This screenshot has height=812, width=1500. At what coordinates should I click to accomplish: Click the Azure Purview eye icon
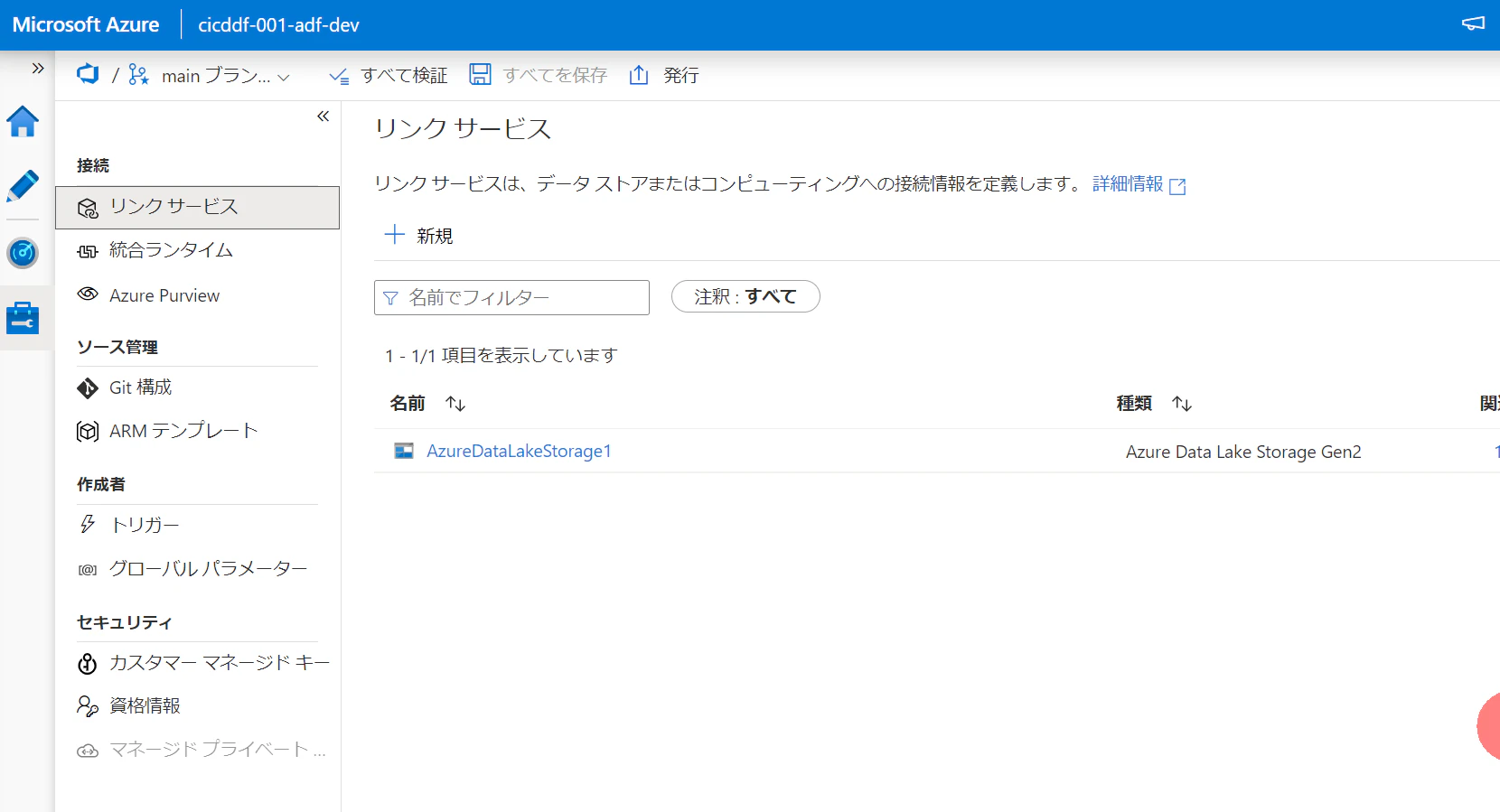click(88, 294)
